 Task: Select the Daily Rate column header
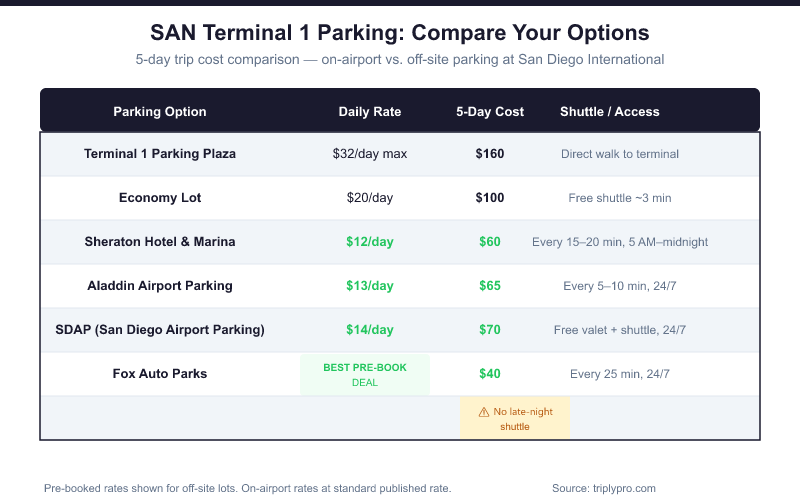370,112
